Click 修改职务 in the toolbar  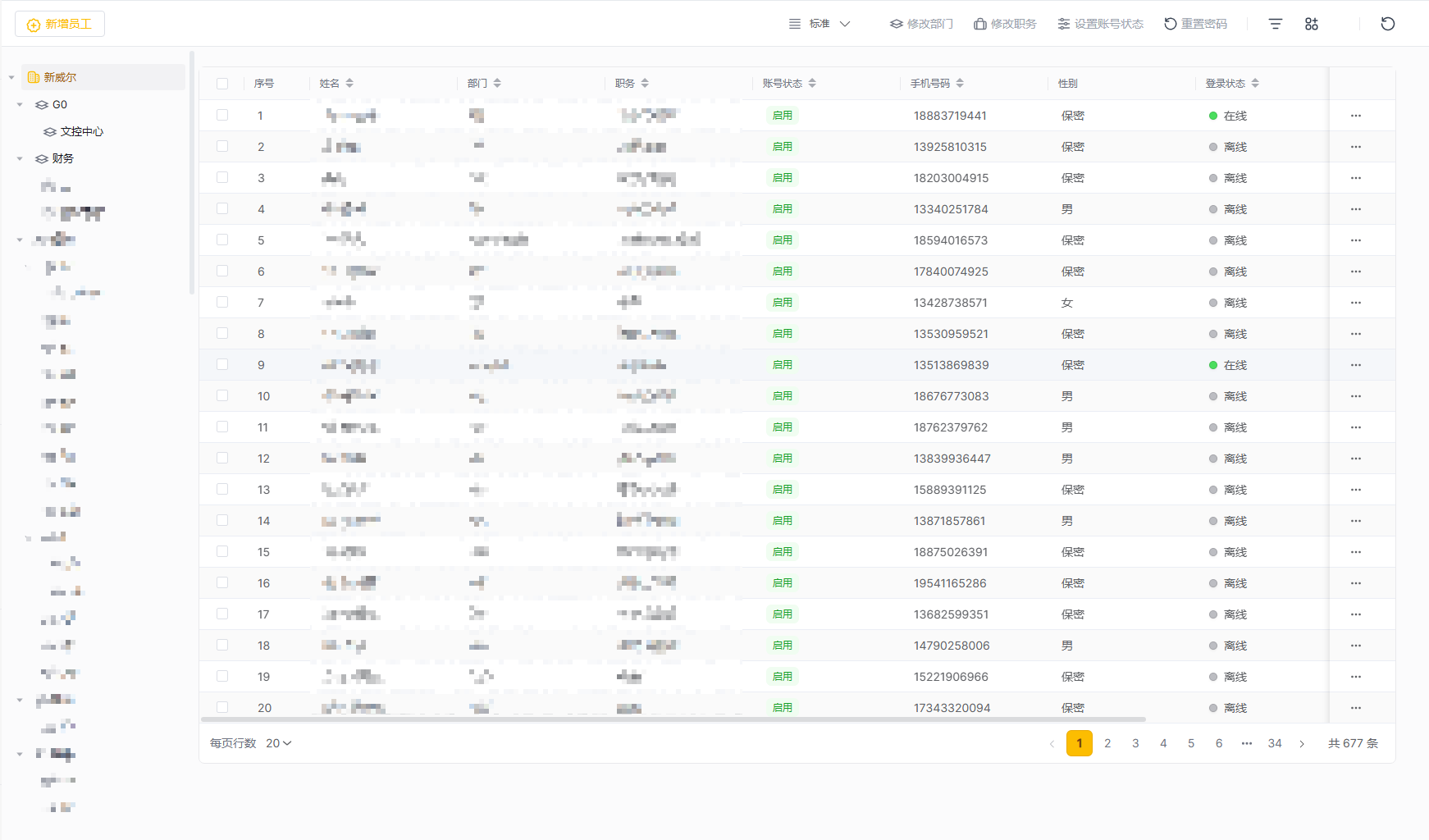(x=1005, y=24)
